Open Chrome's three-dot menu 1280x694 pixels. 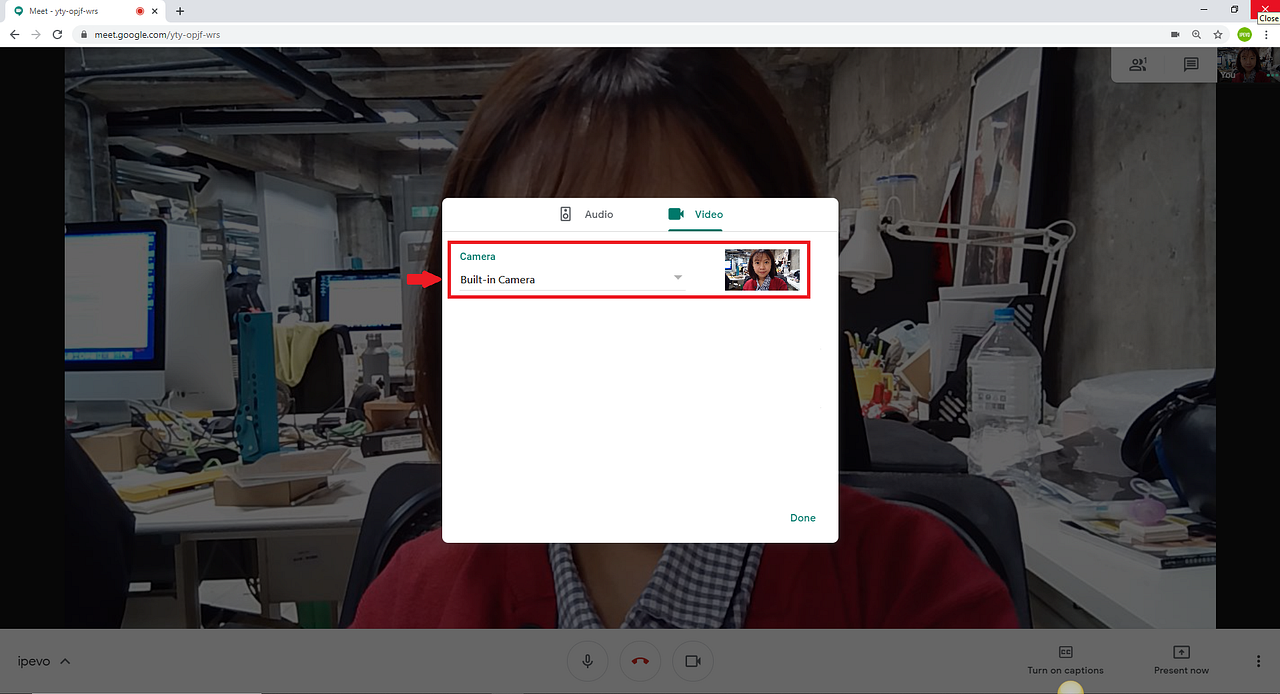pyautogui.click(x=1266, y=34)
